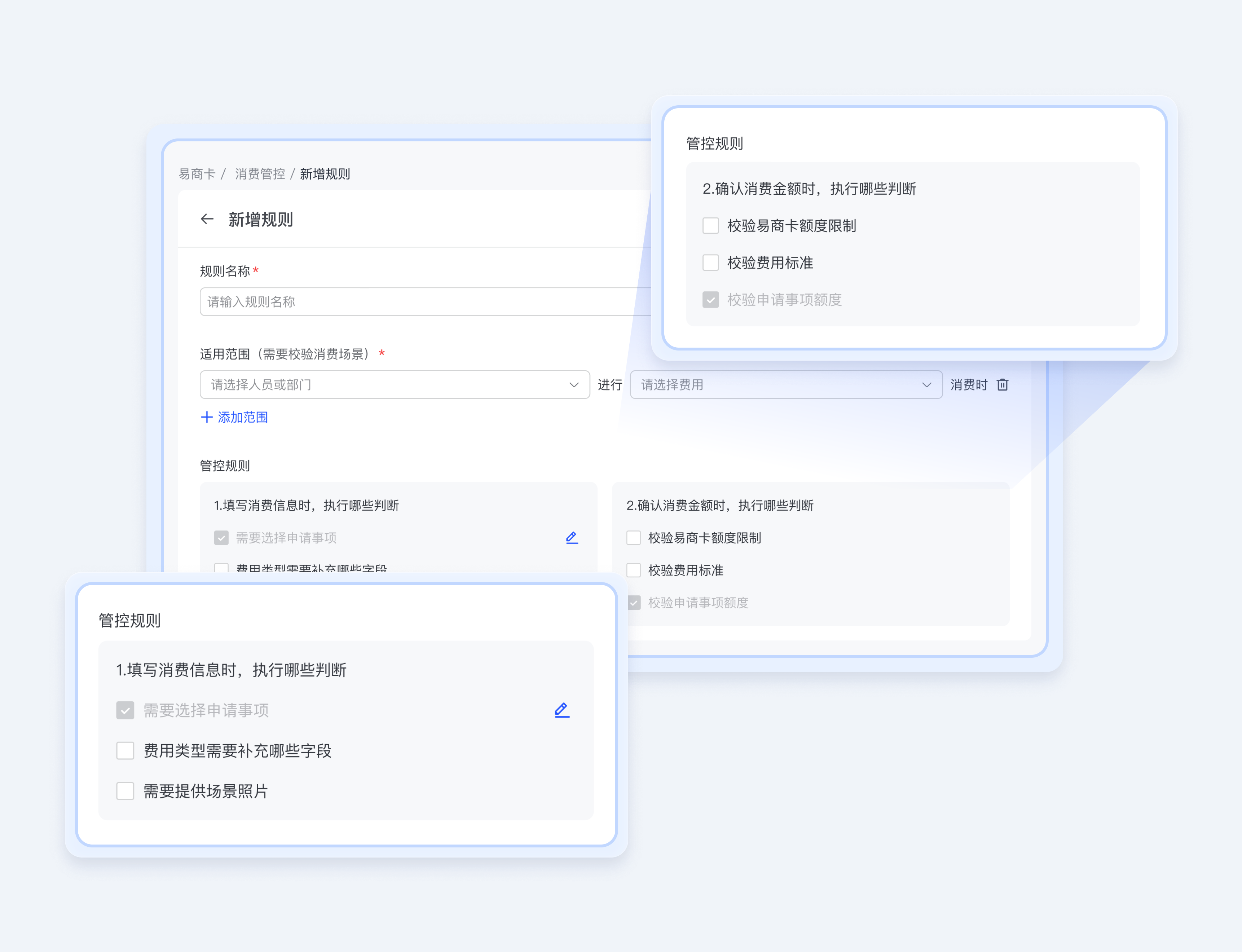
Task: Click the edit pencil in the bottom zoomed card
Action: [x=561, y=710]
